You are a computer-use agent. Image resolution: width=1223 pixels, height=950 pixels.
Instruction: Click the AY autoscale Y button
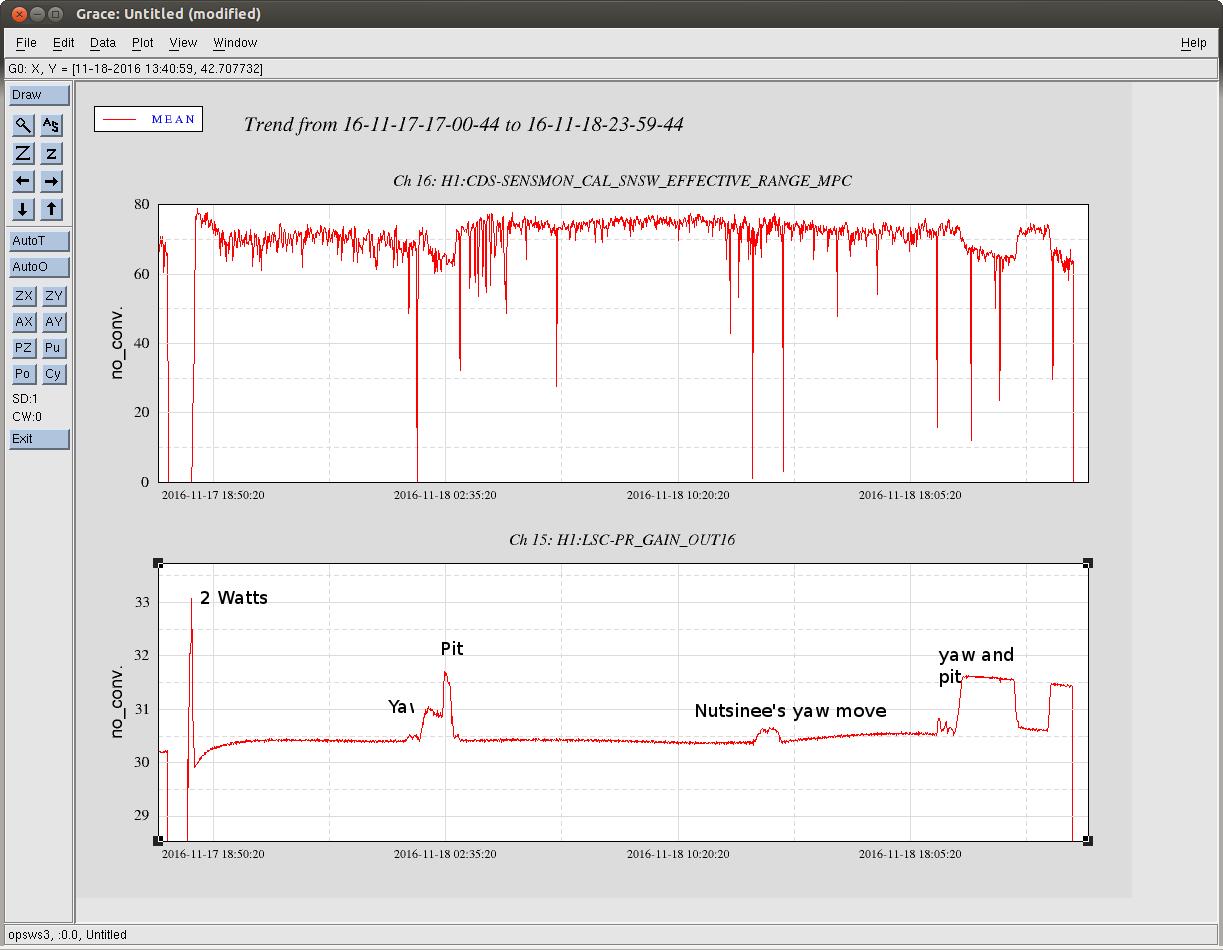click(53, 322)
